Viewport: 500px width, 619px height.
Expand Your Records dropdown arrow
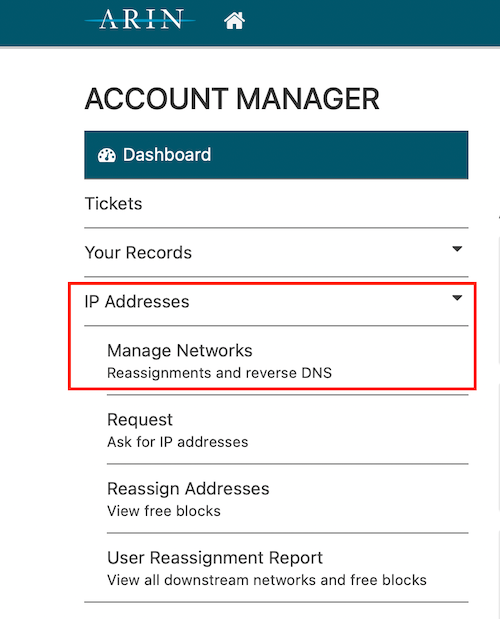(457, 249)
